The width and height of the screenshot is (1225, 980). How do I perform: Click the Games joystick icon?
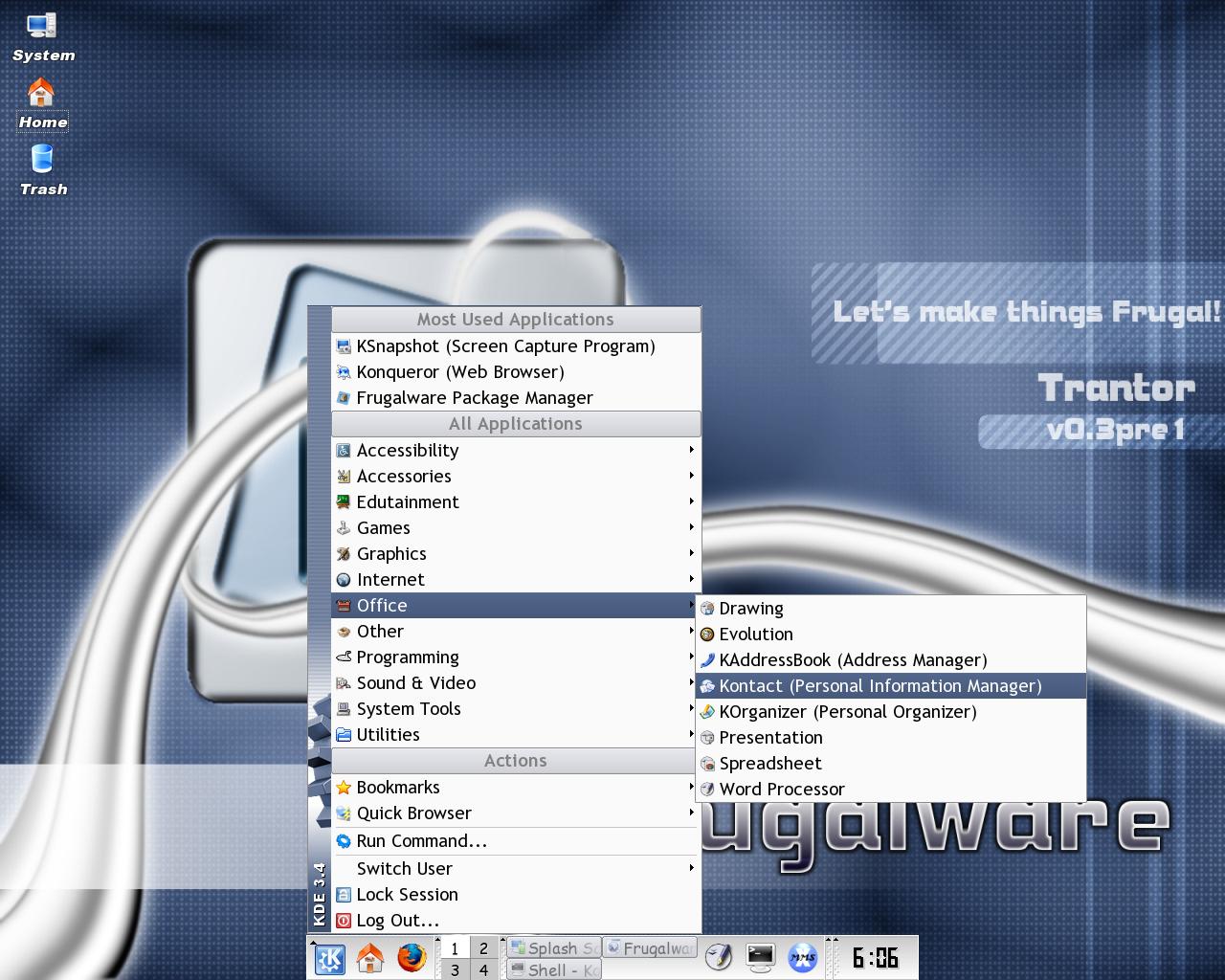(x=344, y=528)
